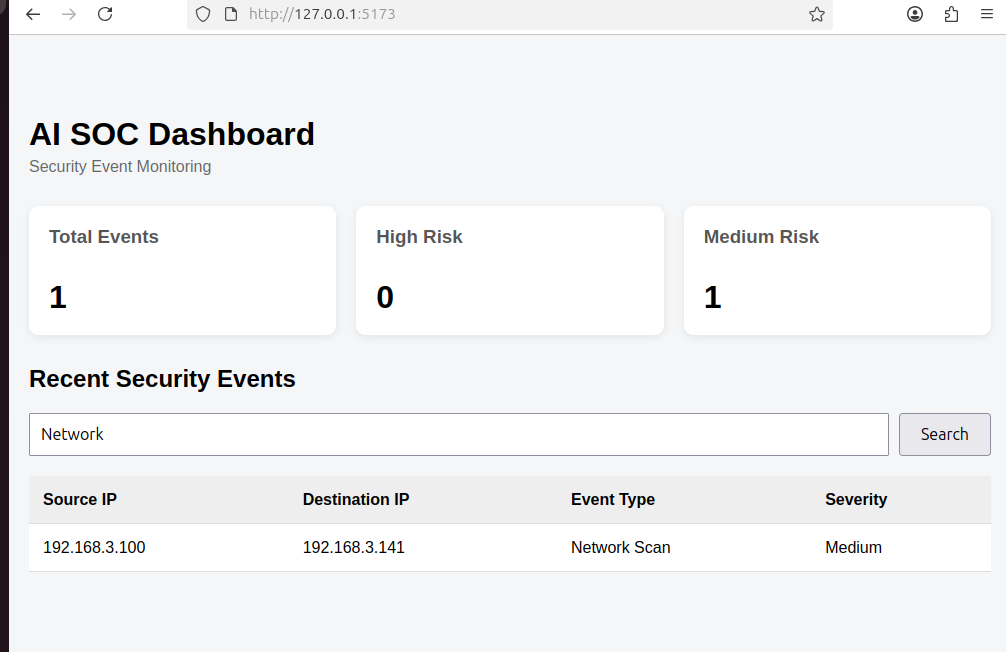Click the Medium Risk card label
Screen dimensions: 1006x652
tap(761, 237)
